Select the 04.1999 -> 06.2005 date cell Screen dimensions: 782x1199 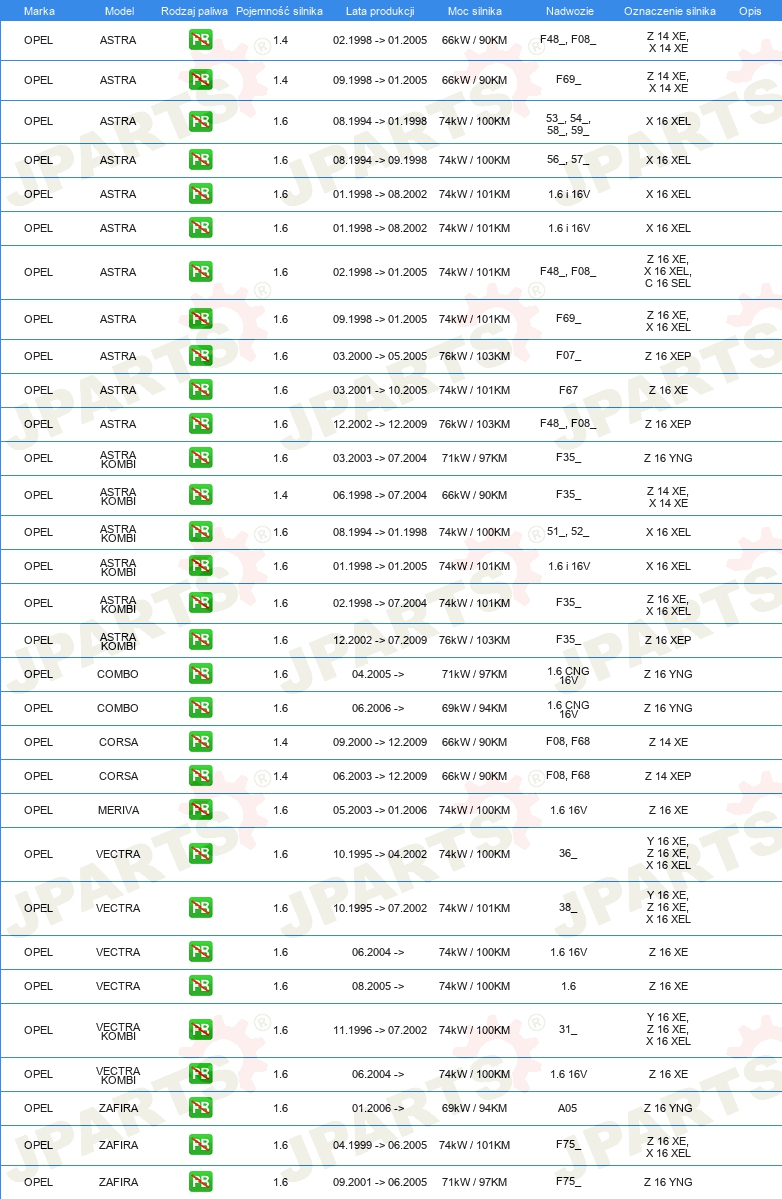(380, 1145)
